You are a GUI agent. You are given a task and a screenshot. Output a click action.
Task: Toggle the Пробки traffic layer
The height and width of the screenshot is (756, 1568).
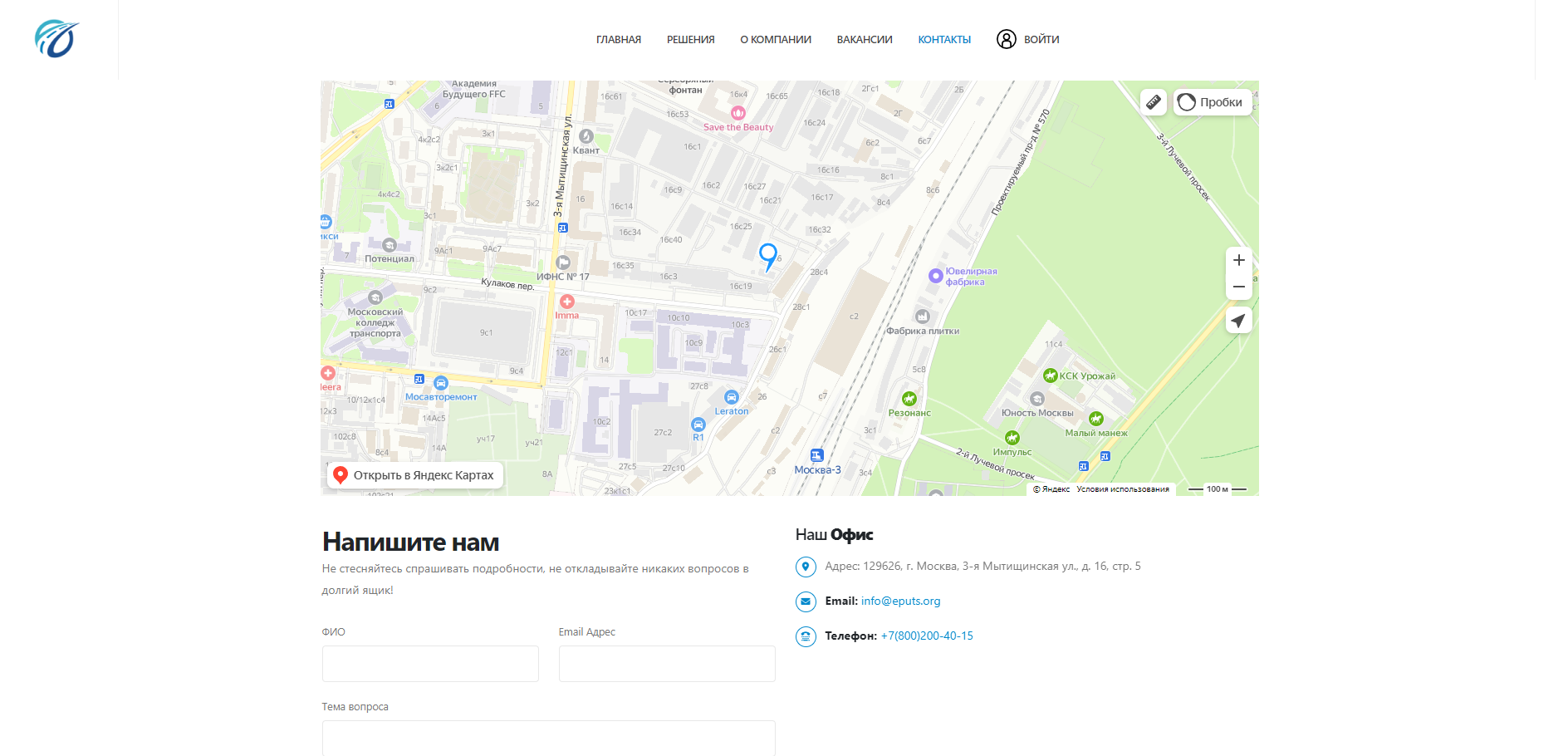(1212, 102)
